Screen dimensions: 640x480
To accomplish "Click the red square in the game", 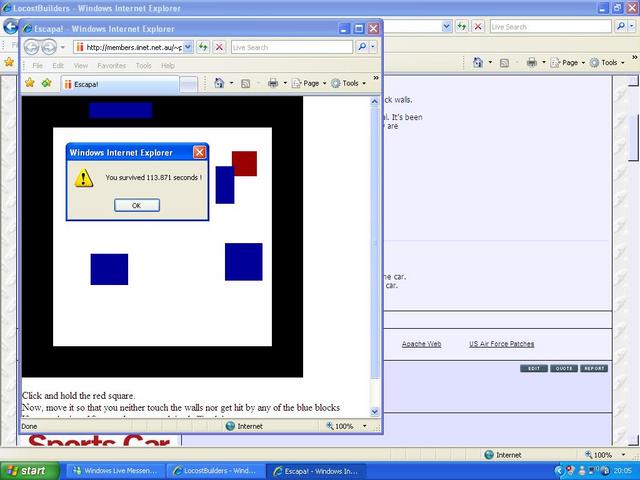I will [244, 163].
